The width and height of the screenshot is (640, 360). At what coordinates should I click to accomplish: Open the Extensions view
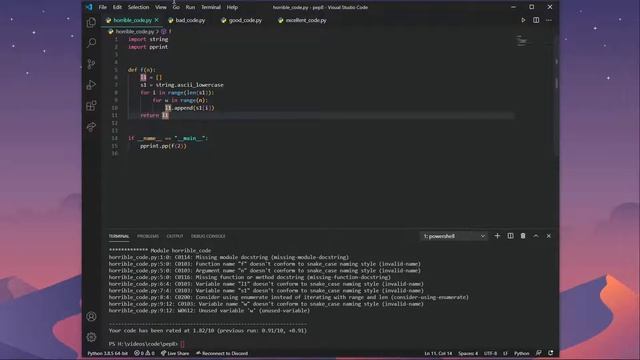point(91,106)
